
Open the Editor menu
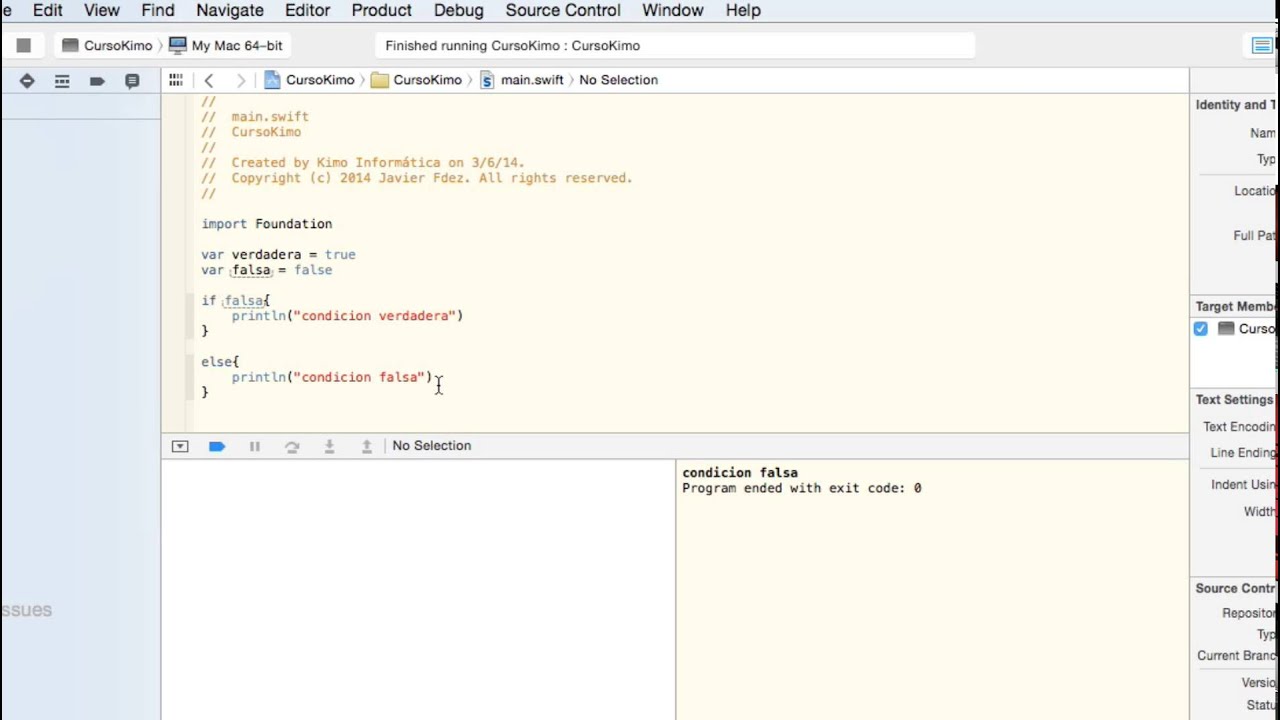coord(308,10)
